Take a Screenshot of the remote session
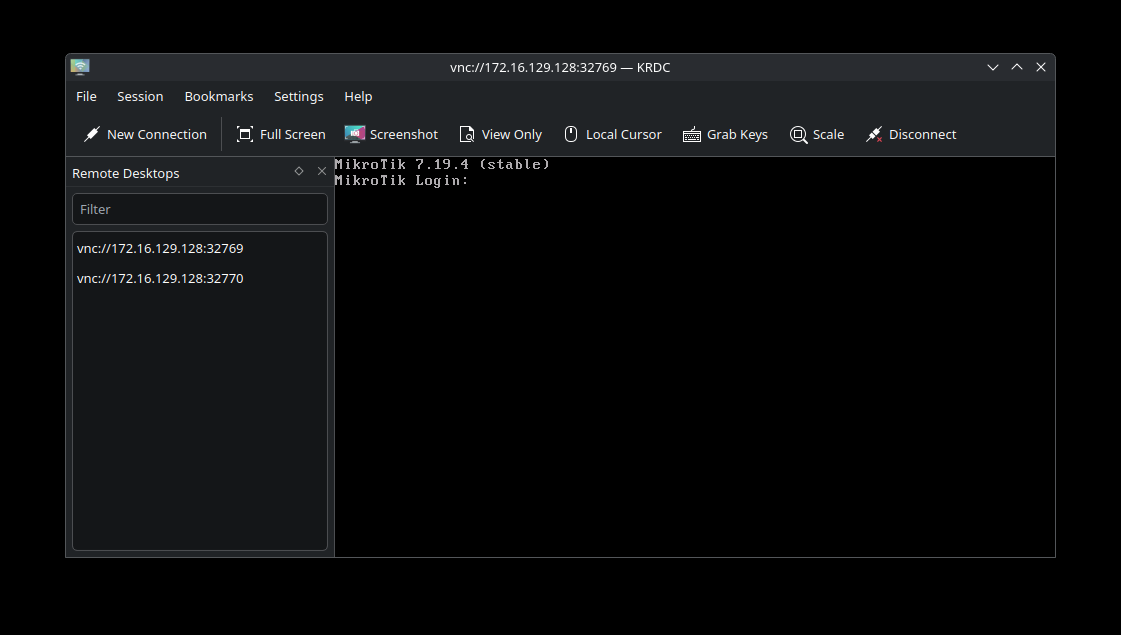 point(391,134)
